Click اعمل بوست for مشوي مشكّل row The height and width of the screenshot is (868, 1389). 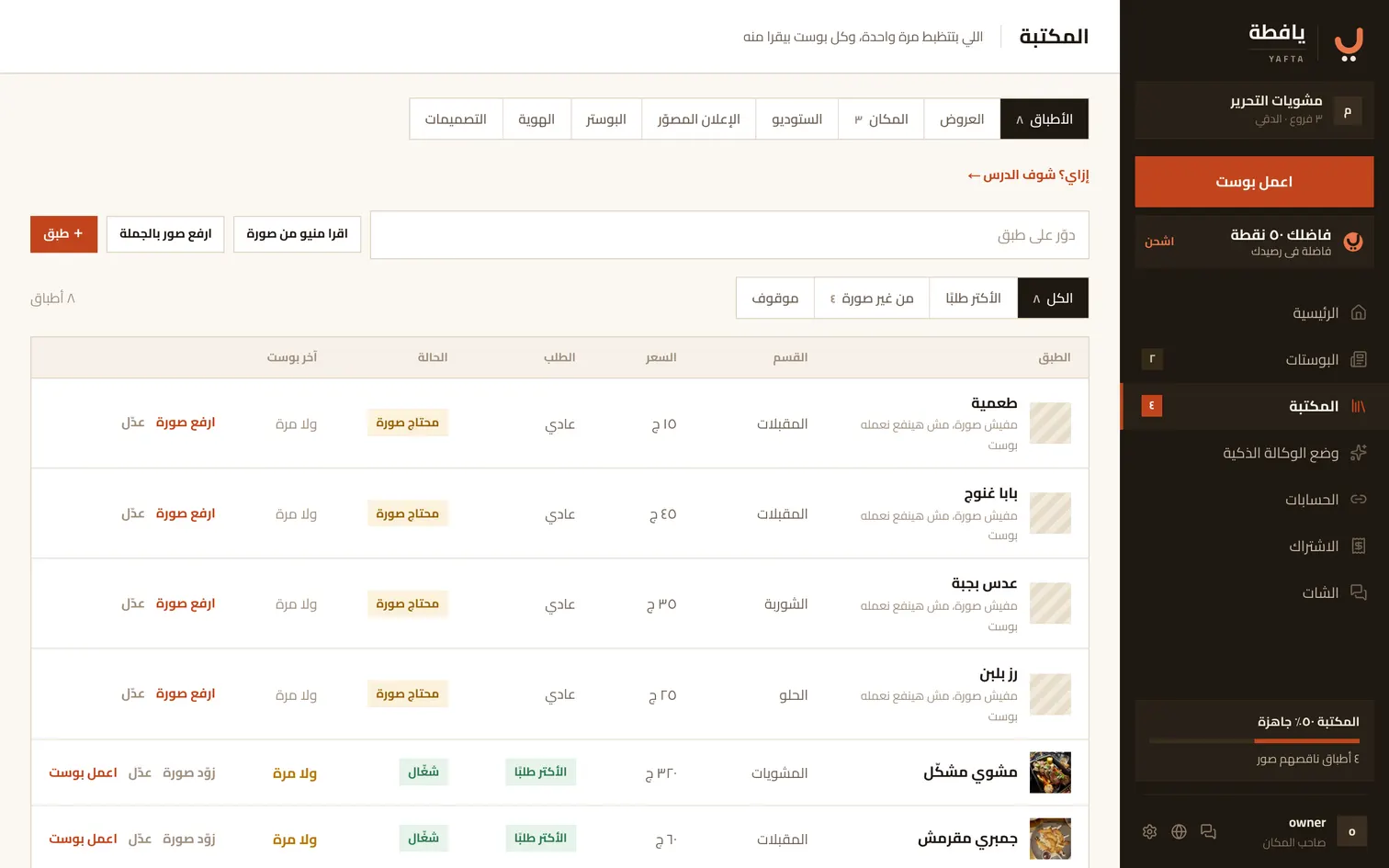click(x=83, y=773)
